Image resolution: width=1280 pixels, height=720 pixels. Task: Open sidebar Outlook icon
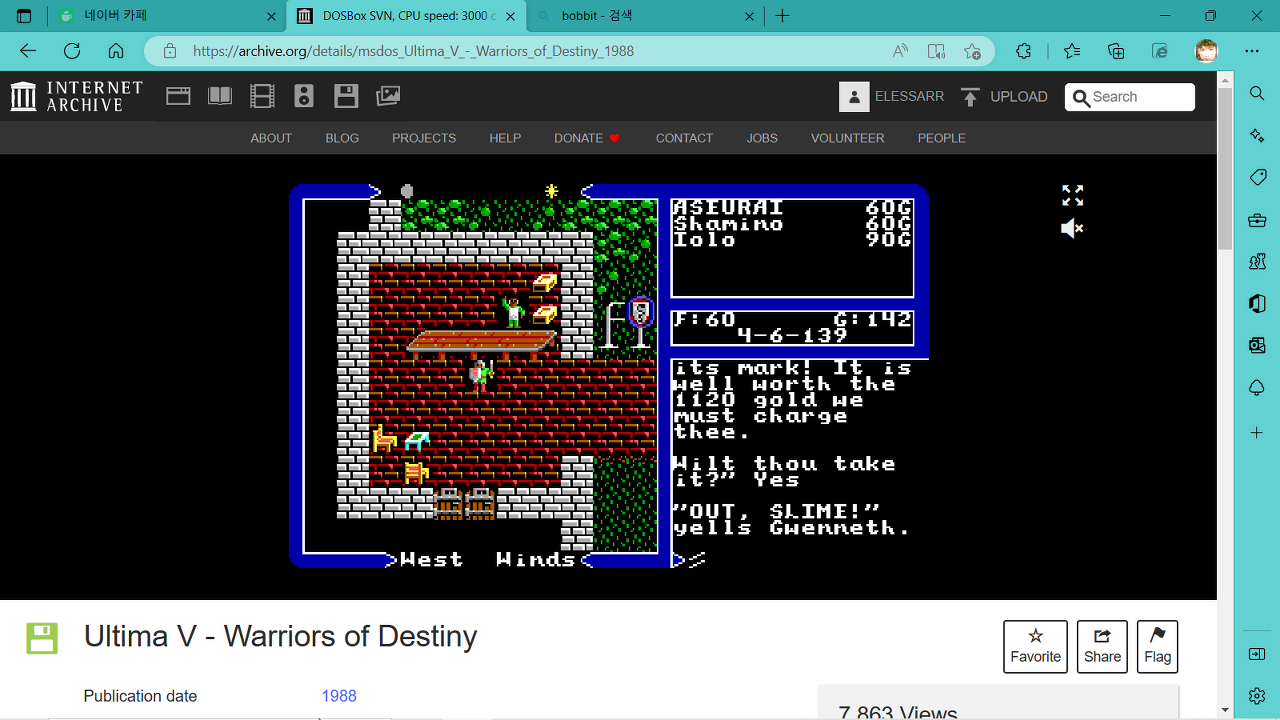(x=1257, y=346)
